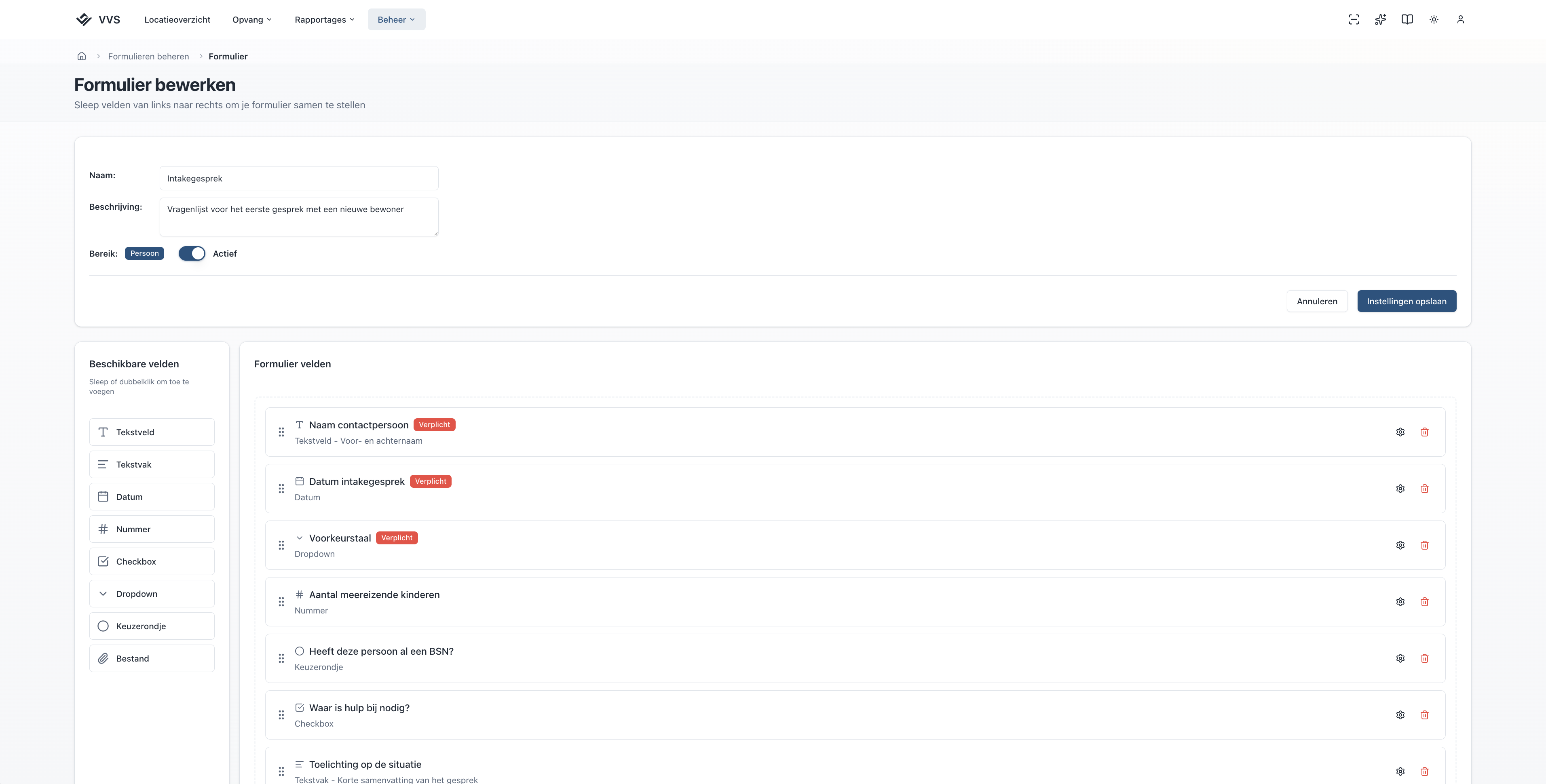1546x784 pixels.
Task: Open settings gear for Naam contactpersoon field
Action: pyautogui.click(x=1400, y=432)
